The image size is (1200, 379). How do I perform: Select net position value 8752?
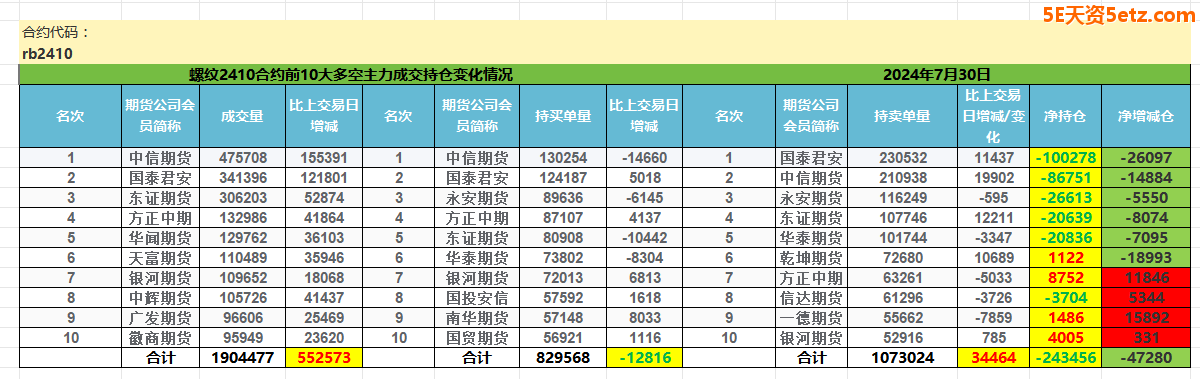coord(1066,277)
